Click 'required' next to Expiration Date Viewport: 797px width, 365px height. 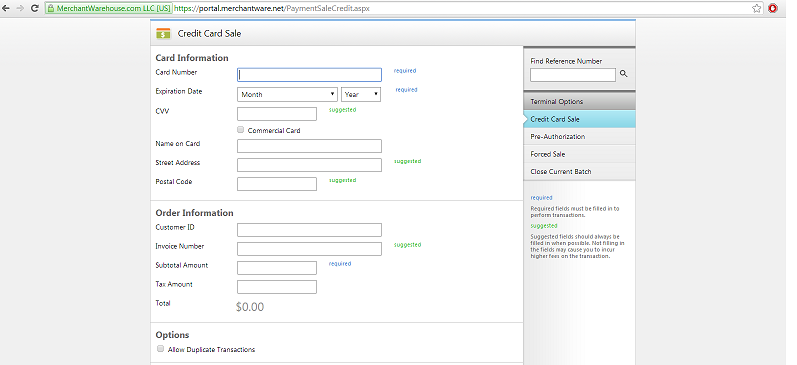pyautogui.click(x=406, y=89)
